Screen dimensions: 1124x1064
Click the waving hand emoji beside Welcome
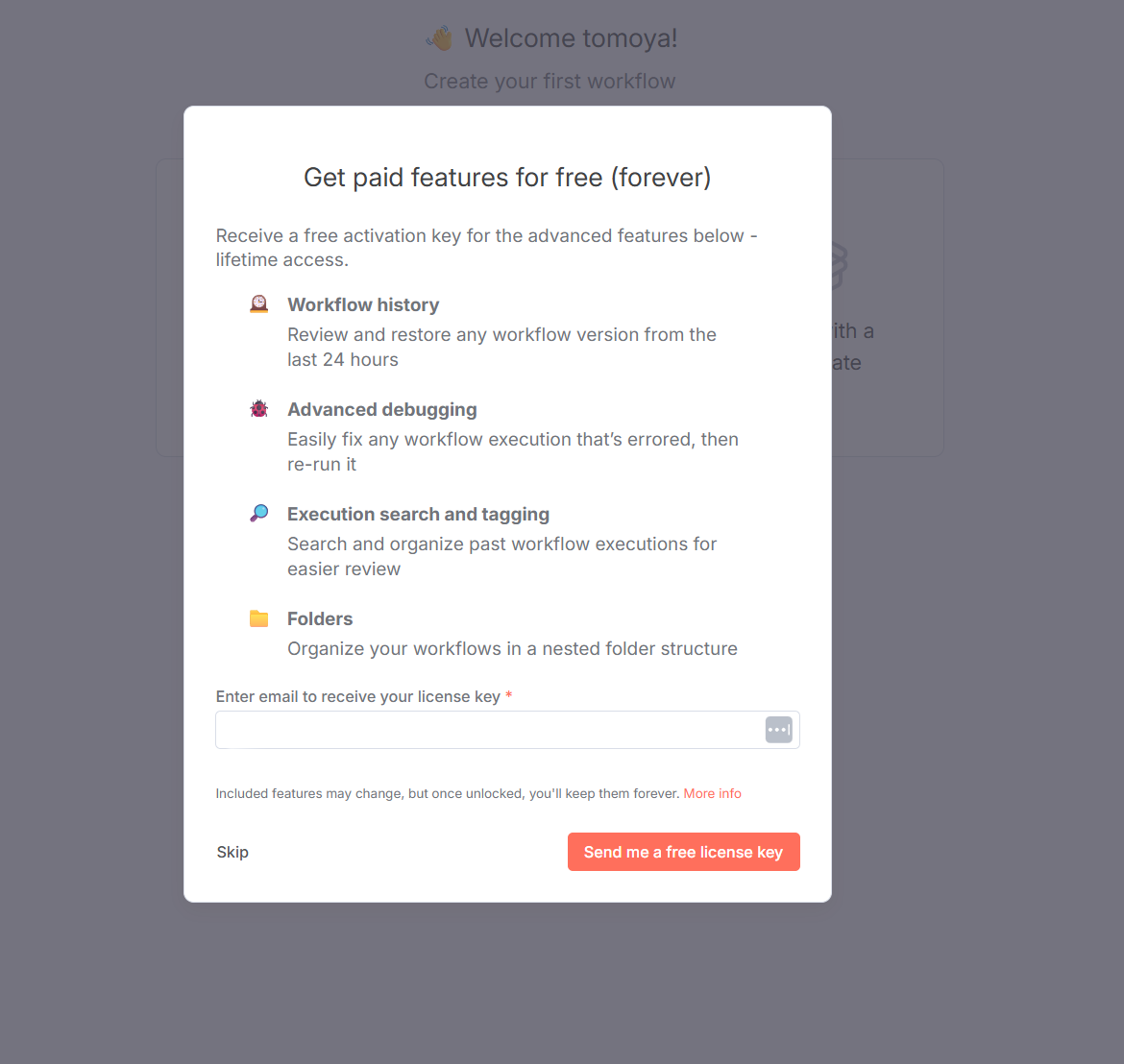pyautogui.click(x=440, y=38)
